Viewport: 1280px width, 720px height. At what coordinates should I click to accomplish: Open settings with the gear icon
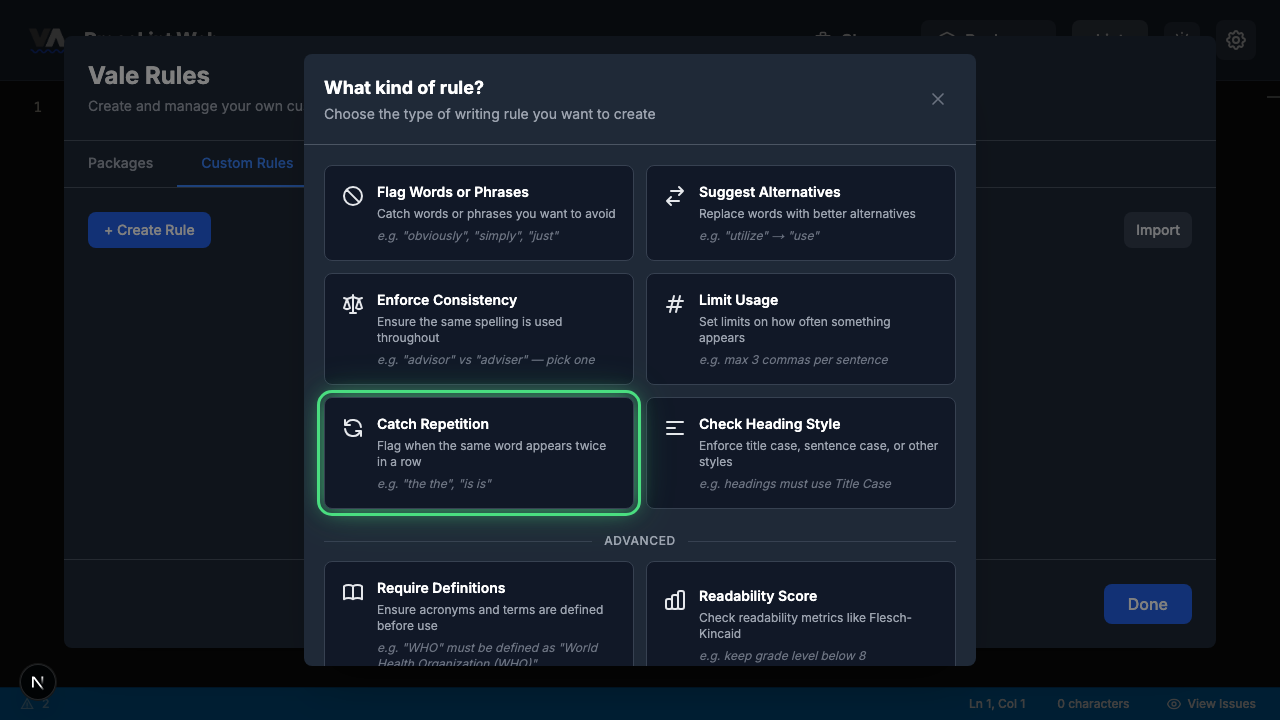[1236, 40]
